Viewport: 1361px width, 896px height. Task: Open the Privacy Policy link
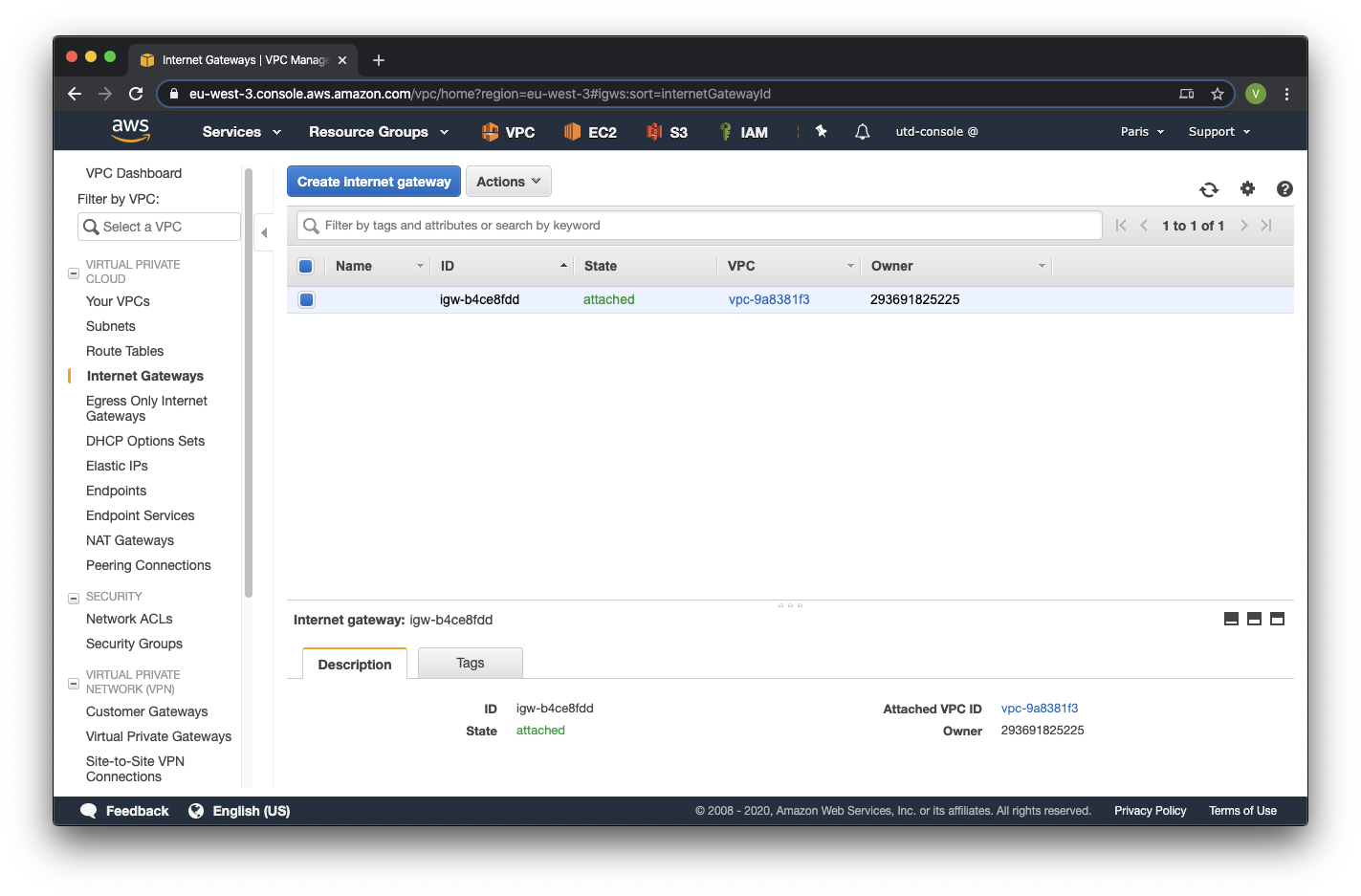coord(1150,811)
